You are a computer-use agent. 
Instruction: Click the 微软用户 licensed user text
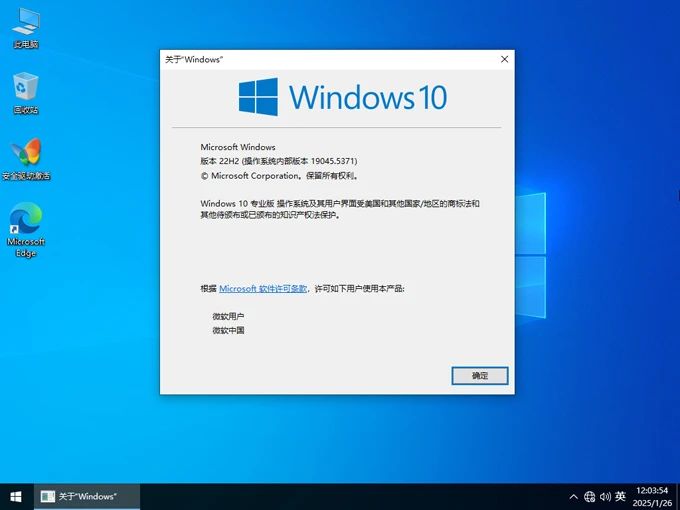(228, 316)
